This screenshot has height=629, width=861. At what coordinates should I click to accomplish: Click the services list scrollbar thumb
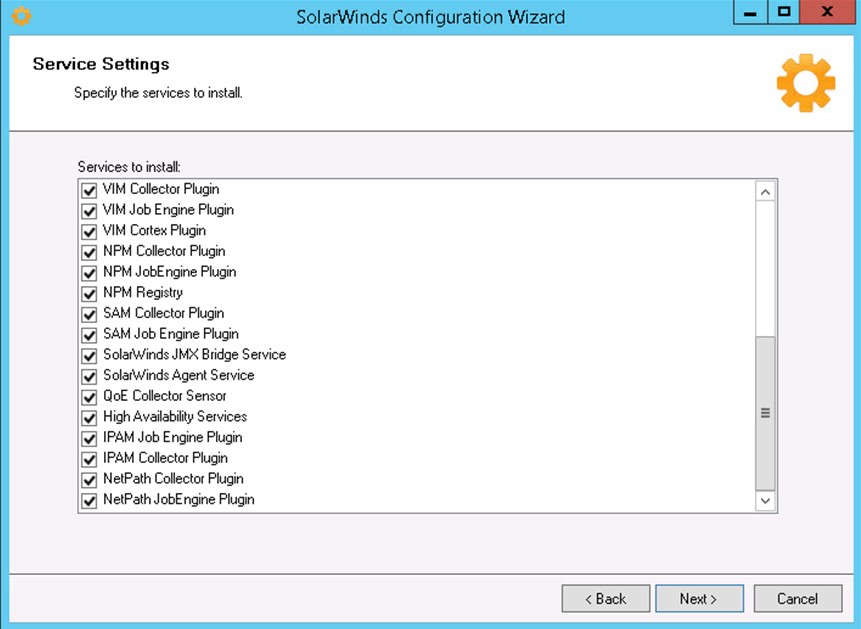click(766, 412)
